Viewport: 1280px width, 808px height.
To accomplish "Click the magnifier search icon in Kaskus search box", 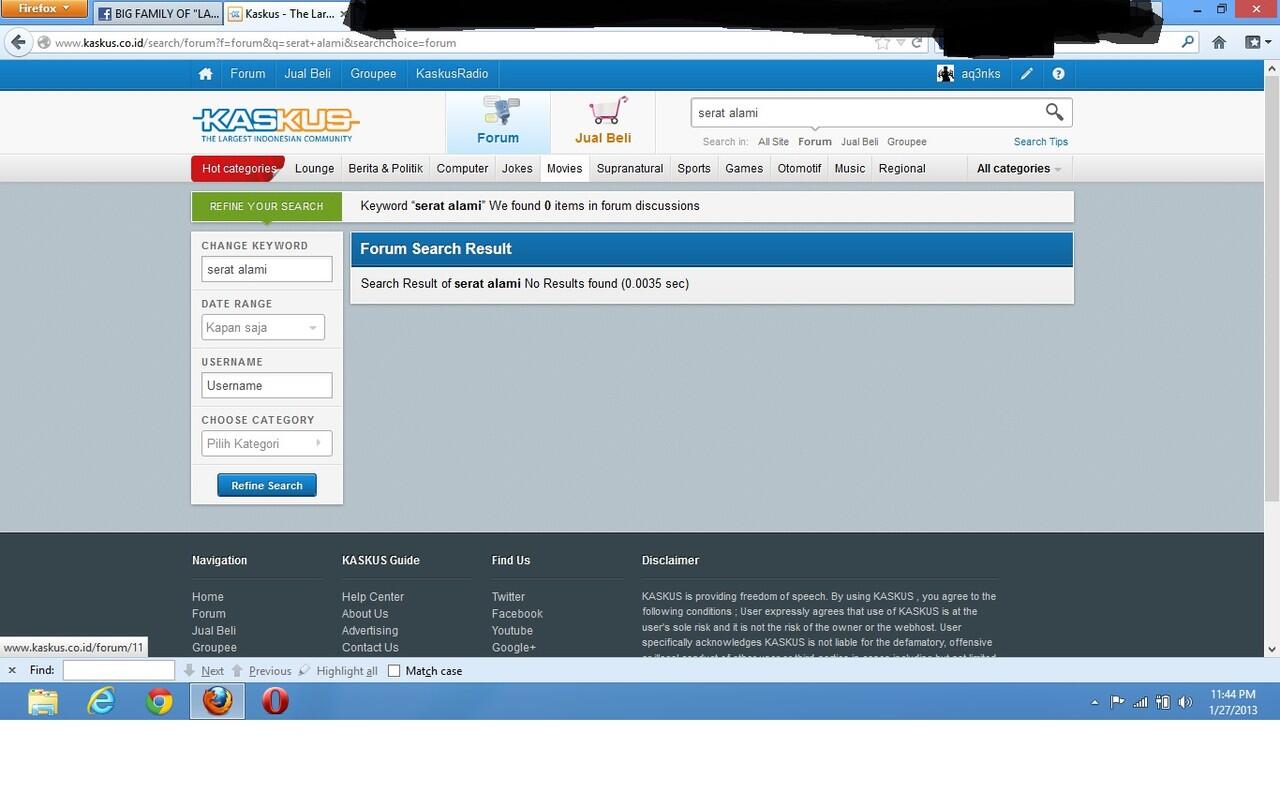I will [x=1054, y=112].
